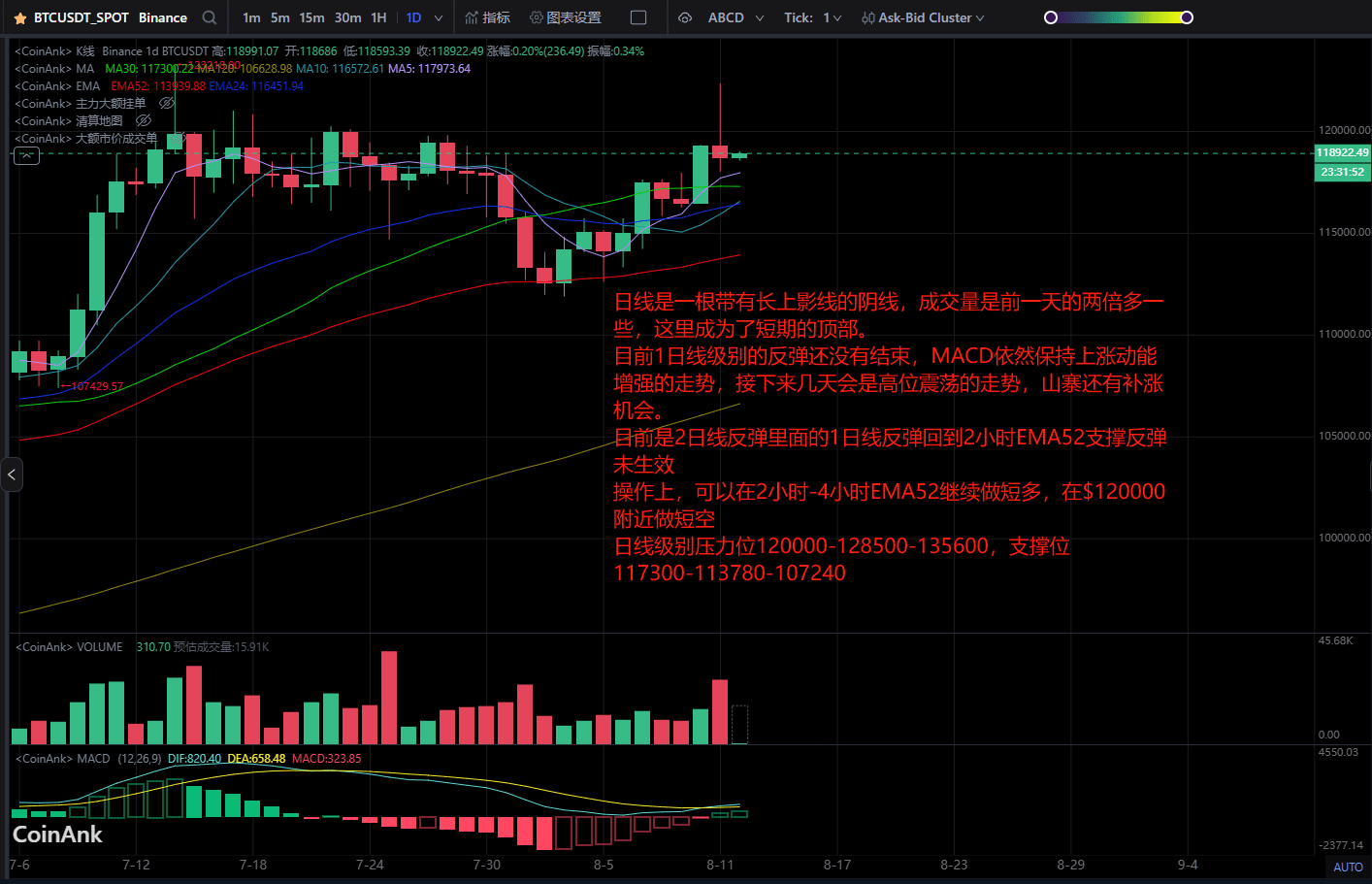Switch to the 1m timeframe
1372x884 pixels.
pos(251,17)
